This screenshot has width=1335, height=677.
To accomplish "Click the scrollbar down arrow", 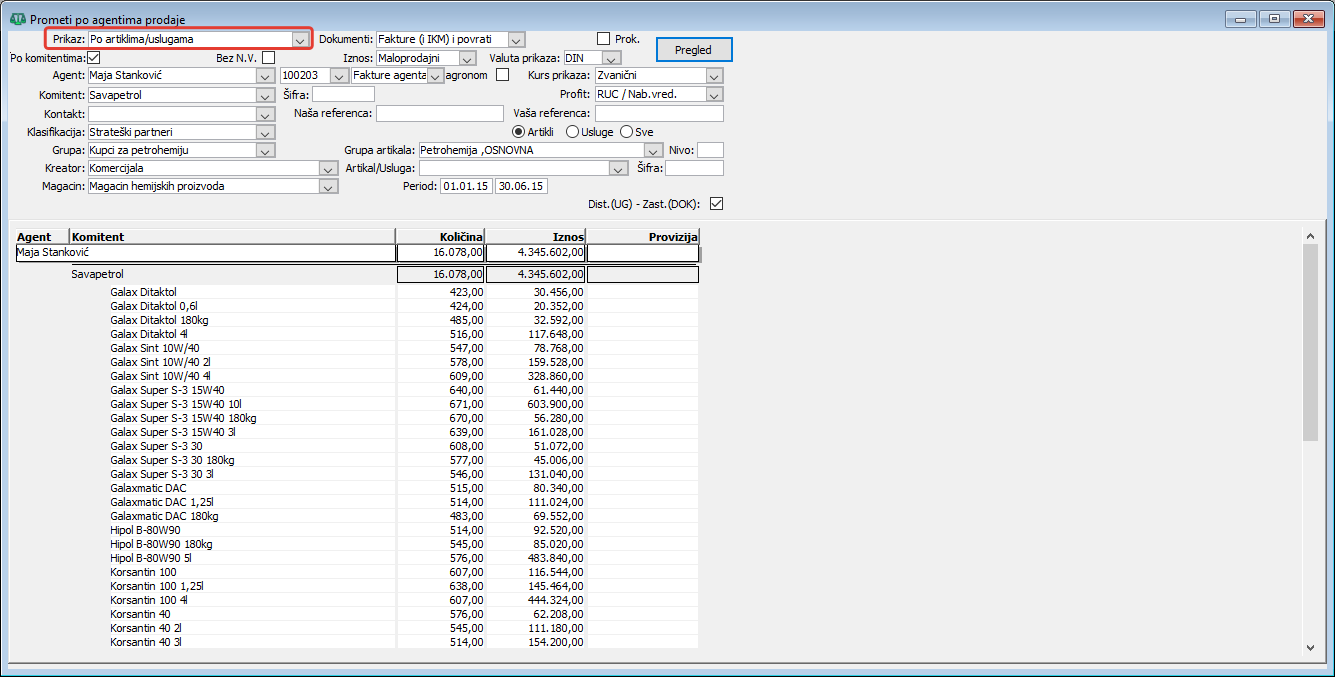I will pyautogui.click(x=1311, y=648).
